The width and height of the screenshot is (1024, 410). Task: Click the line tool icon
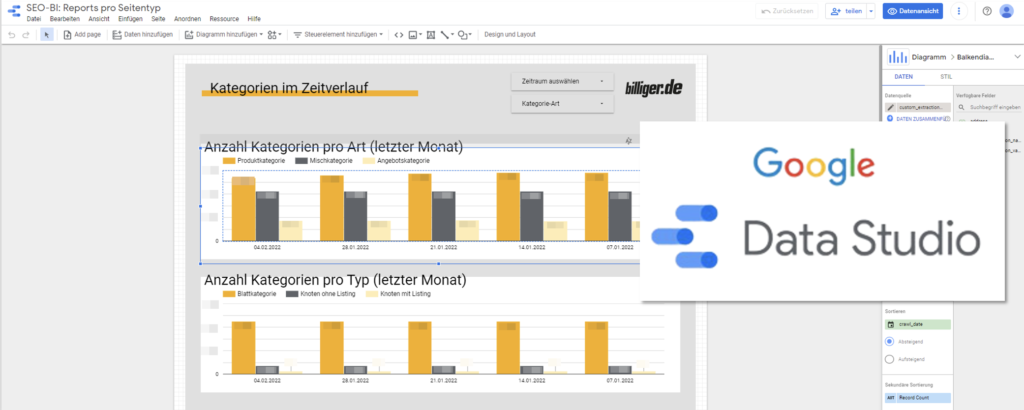click(447, 35)
